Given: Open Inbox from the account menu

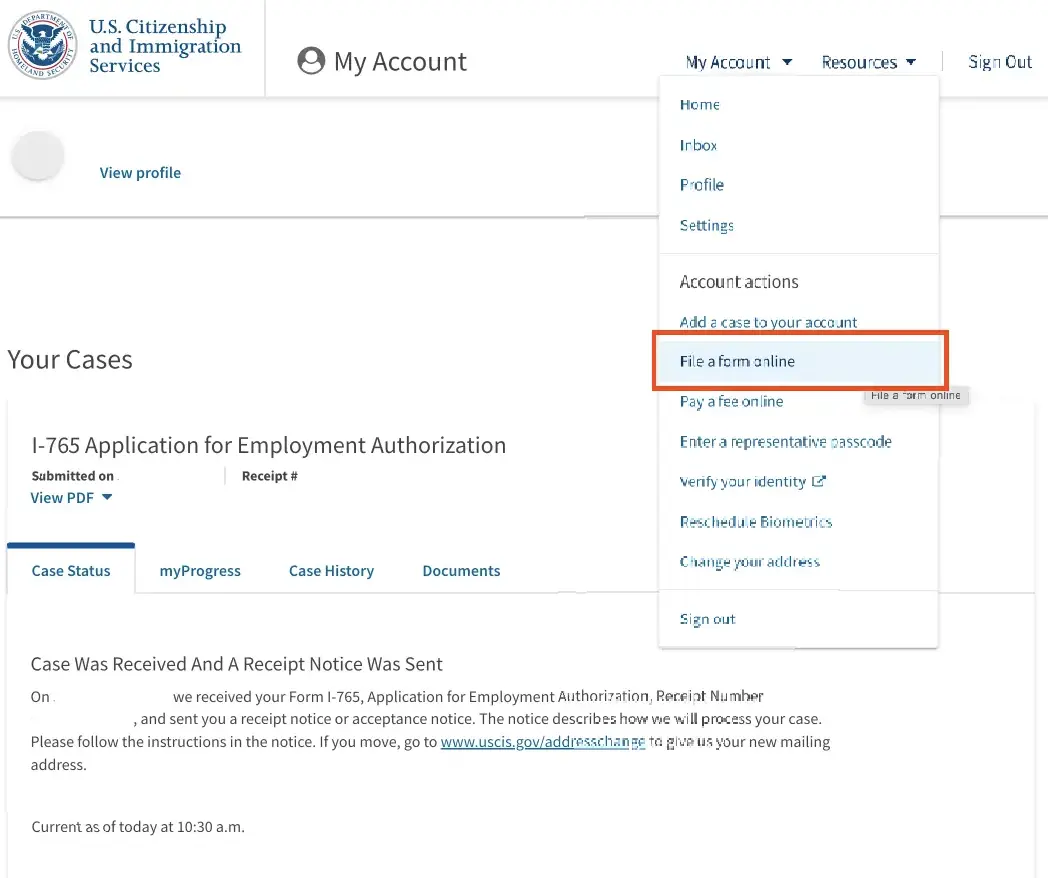Looking at the screenshot, I should click(x=698, y=145).
